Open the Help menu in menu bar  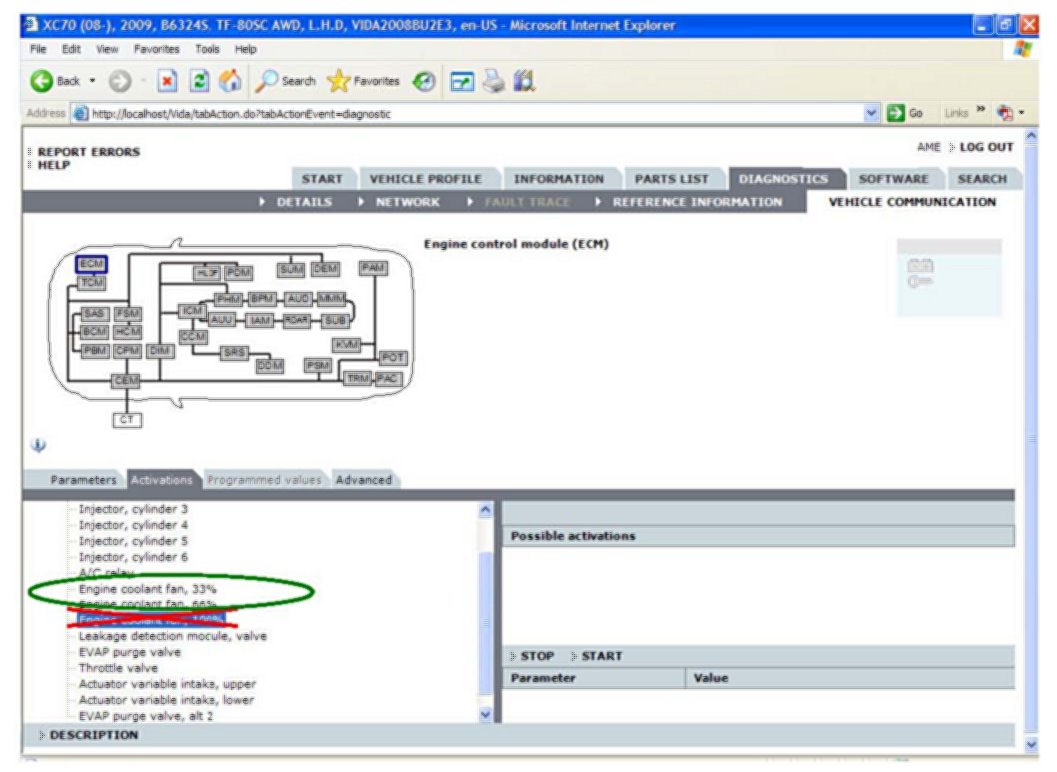tap(245, 49)
